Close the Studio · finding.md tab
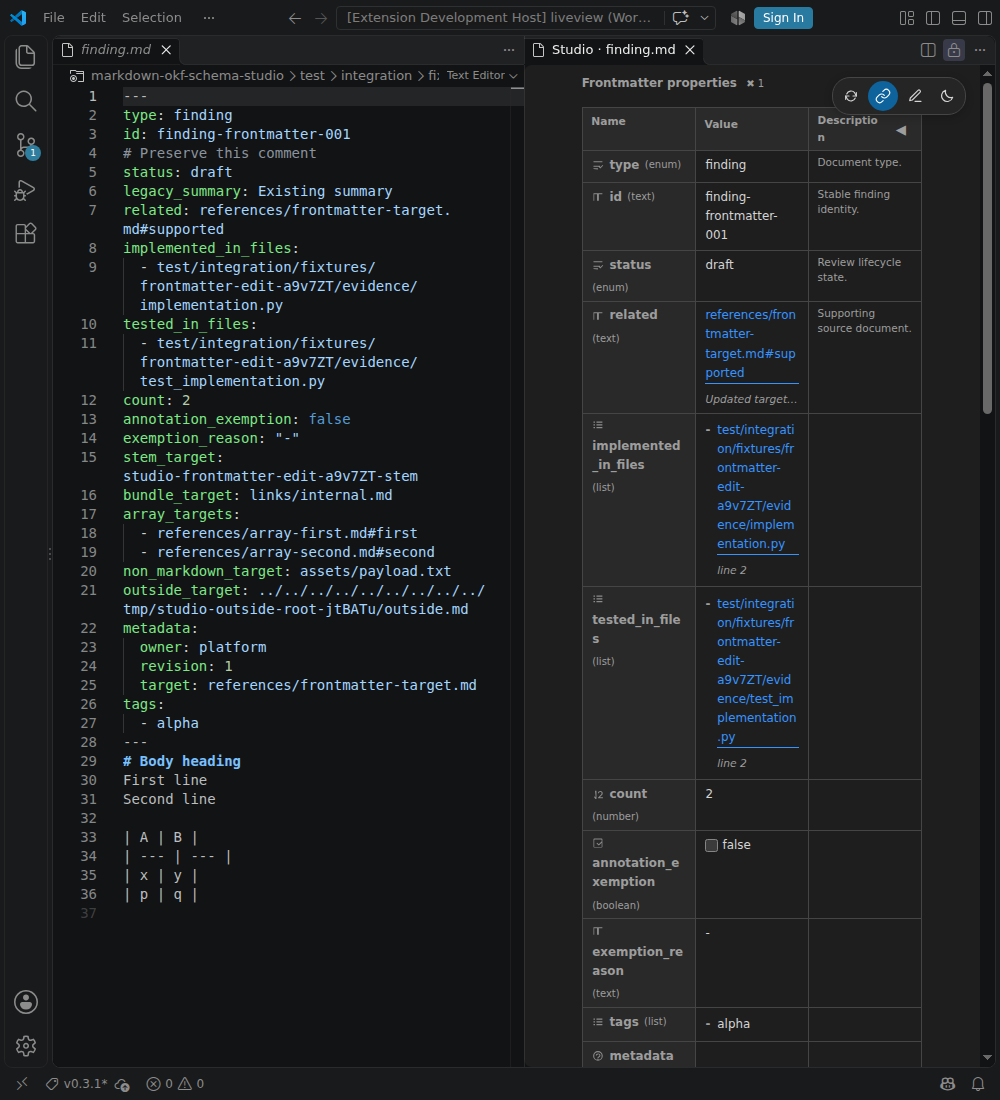 (x=690, y=50)
